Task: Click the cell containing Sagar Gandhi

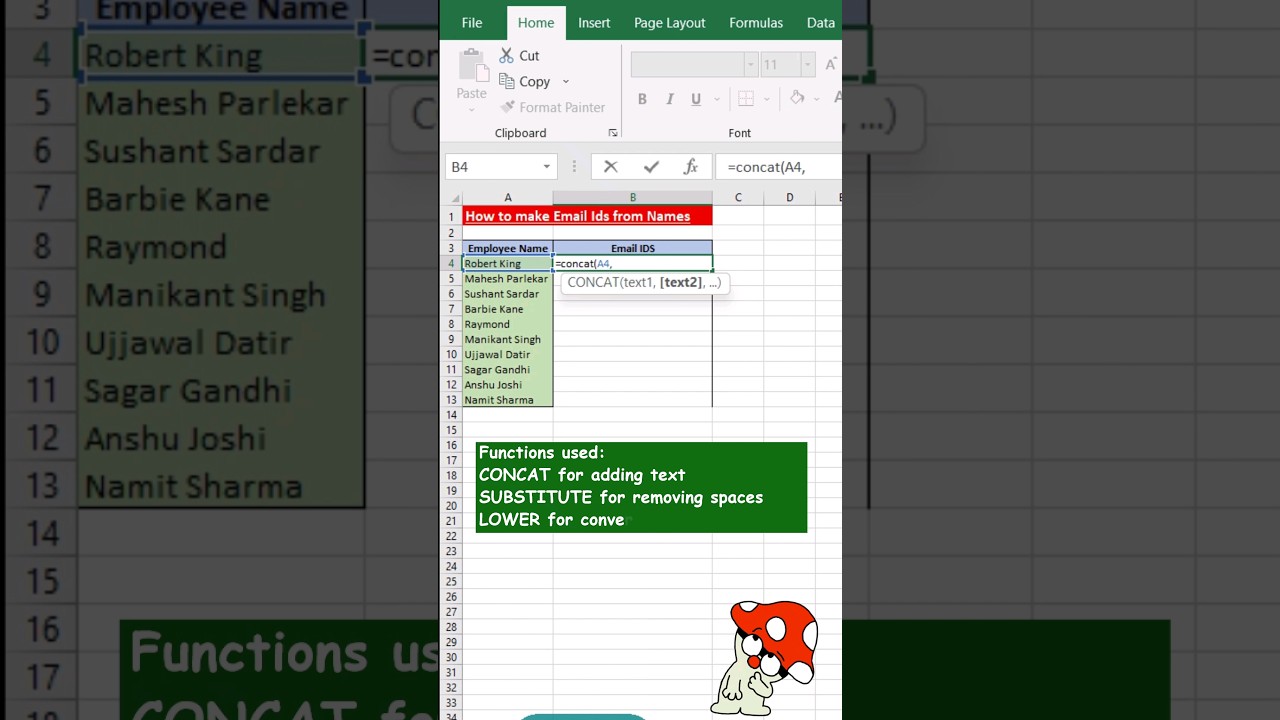Action: (508, 370)
